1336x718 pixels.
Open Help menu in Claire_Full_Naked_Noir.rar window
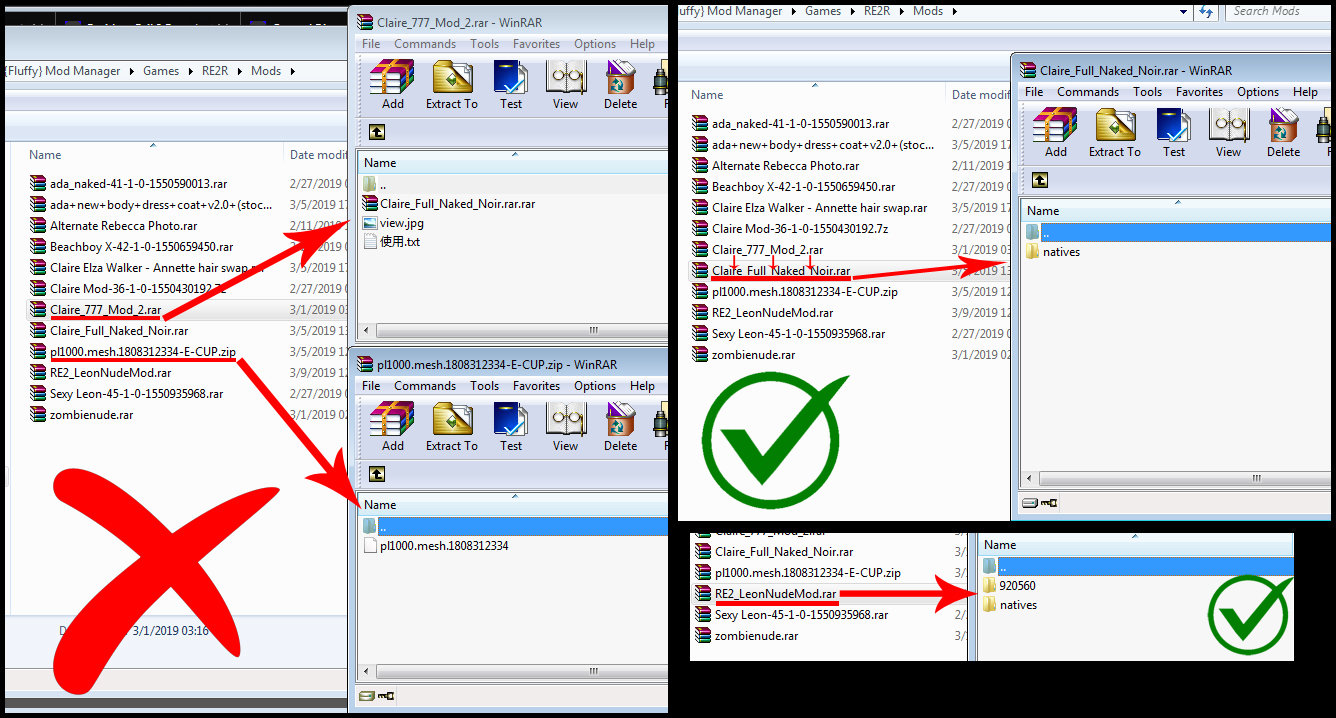[x=1305, y=92]
